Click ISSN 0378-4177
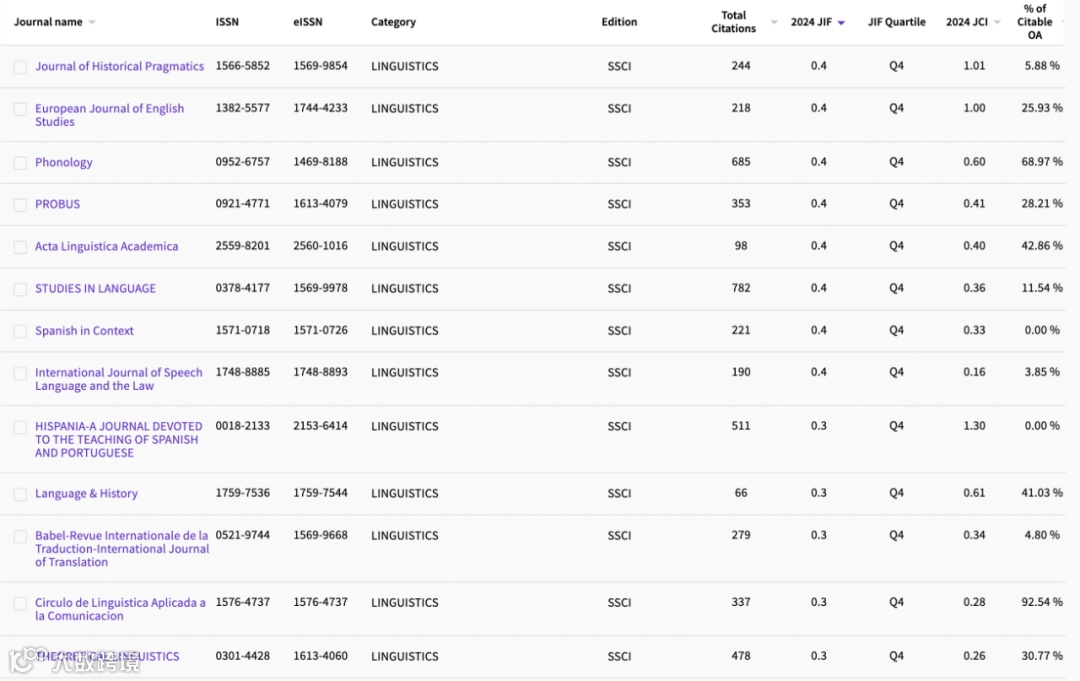The height and width of the screenshot is (681, 1080). [x=242, y=288]
